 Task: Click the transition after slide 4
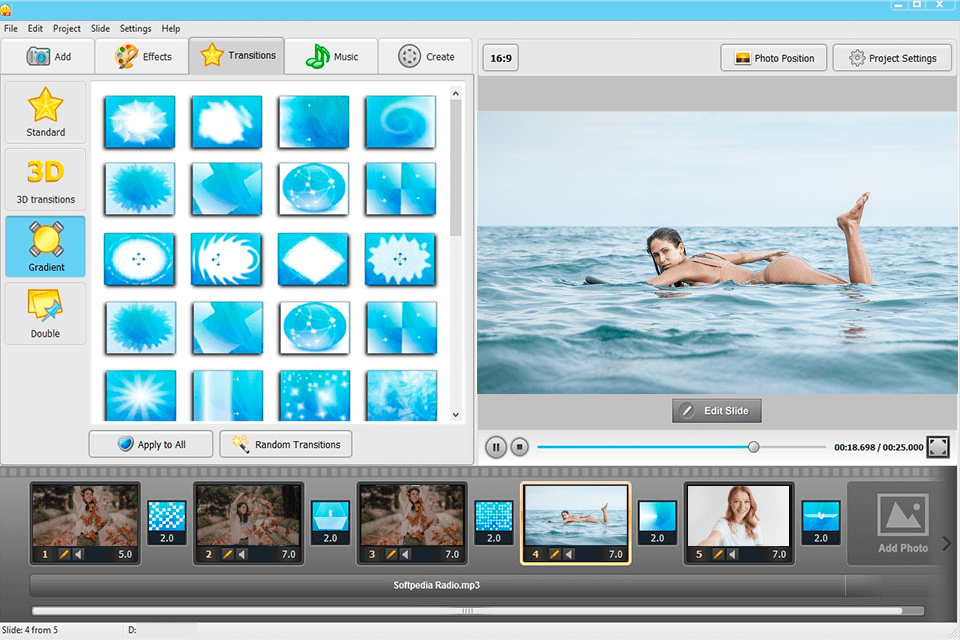tap(657, 522)
